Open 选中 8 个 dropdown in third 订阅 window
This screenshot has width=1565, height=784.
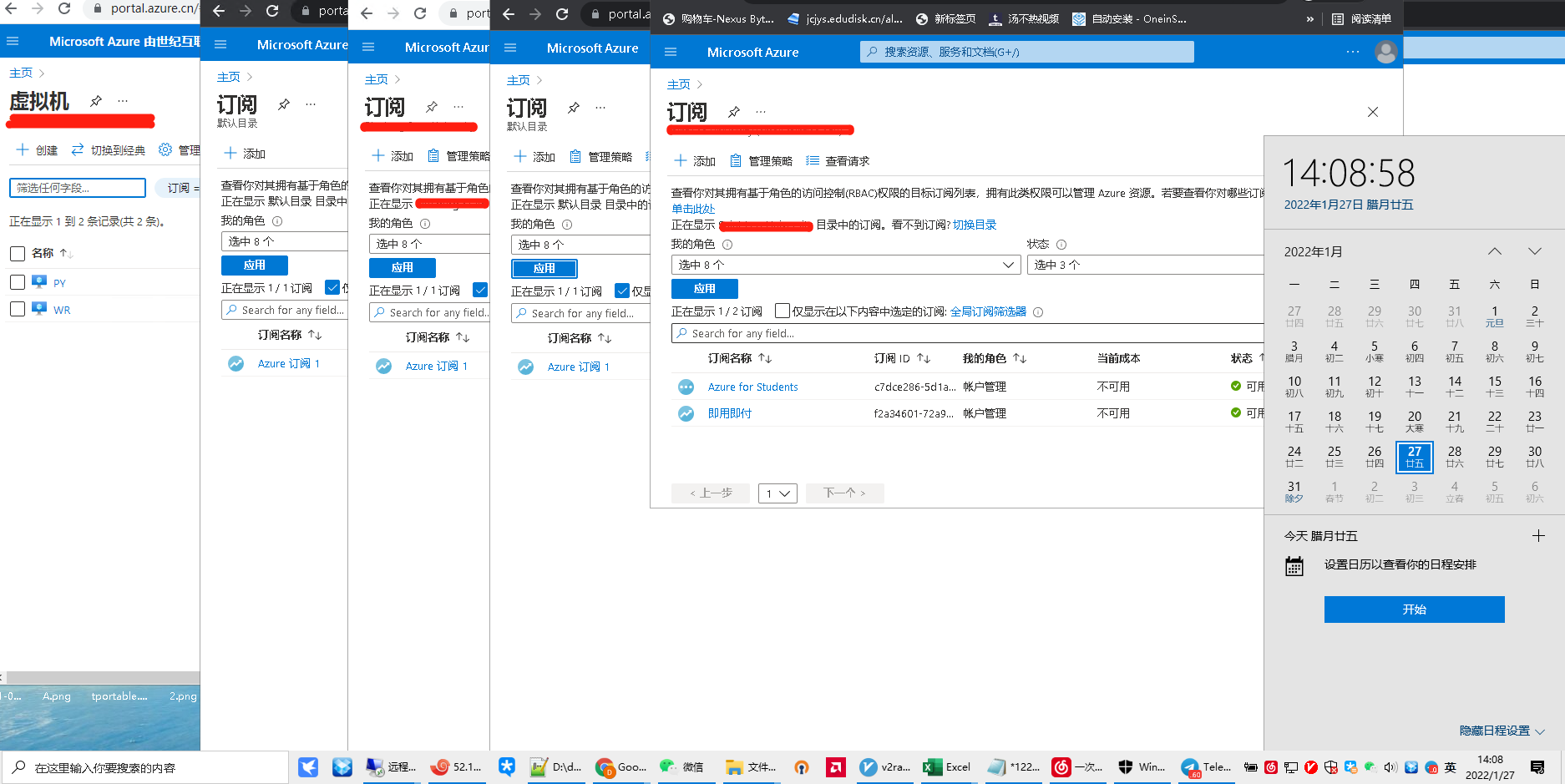(x=429, y=244)
